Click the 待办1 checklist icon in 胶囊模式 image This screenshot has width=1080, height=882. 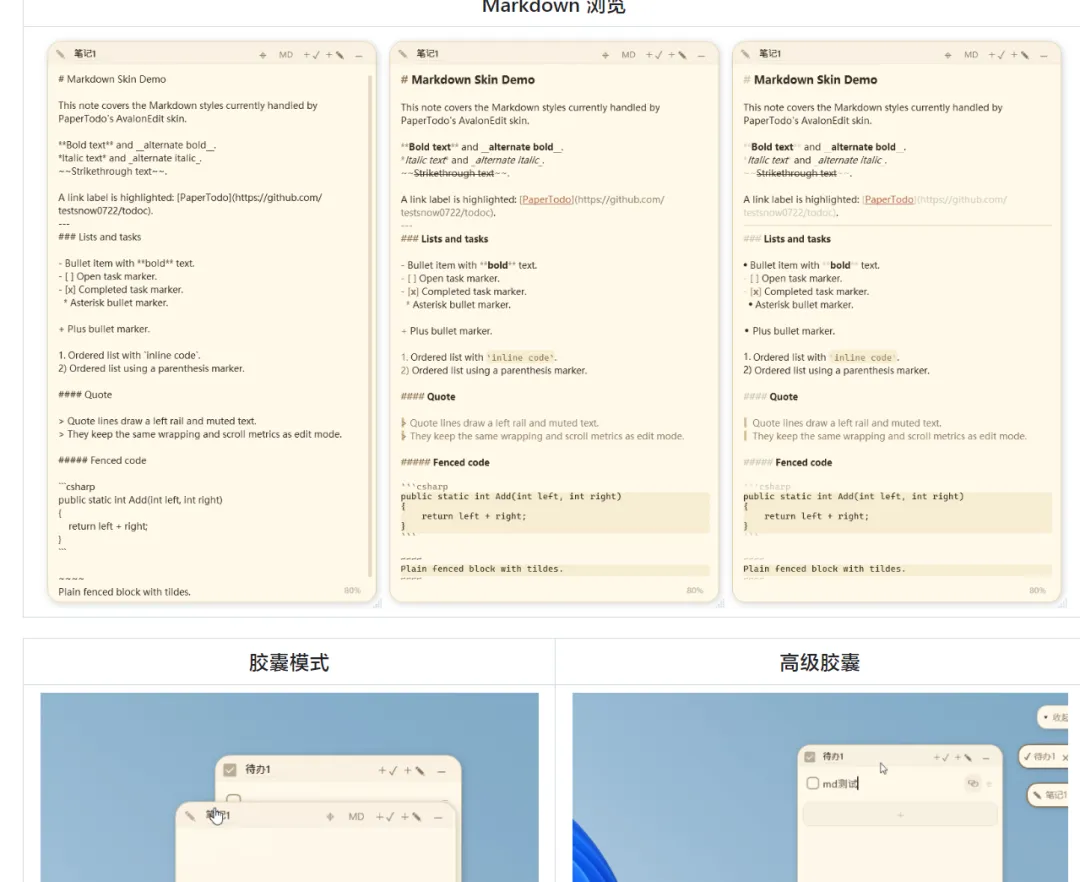tap(230, 770)
